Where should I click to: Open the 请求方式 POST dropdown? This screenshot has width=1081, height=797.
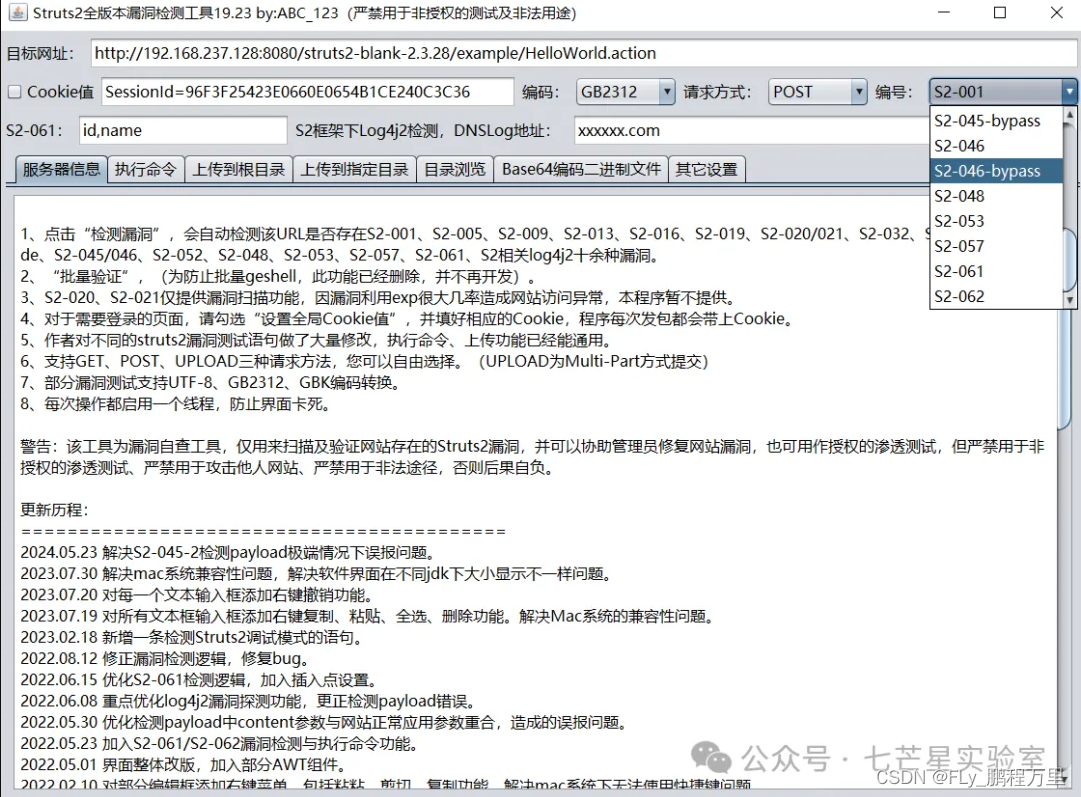818,92
